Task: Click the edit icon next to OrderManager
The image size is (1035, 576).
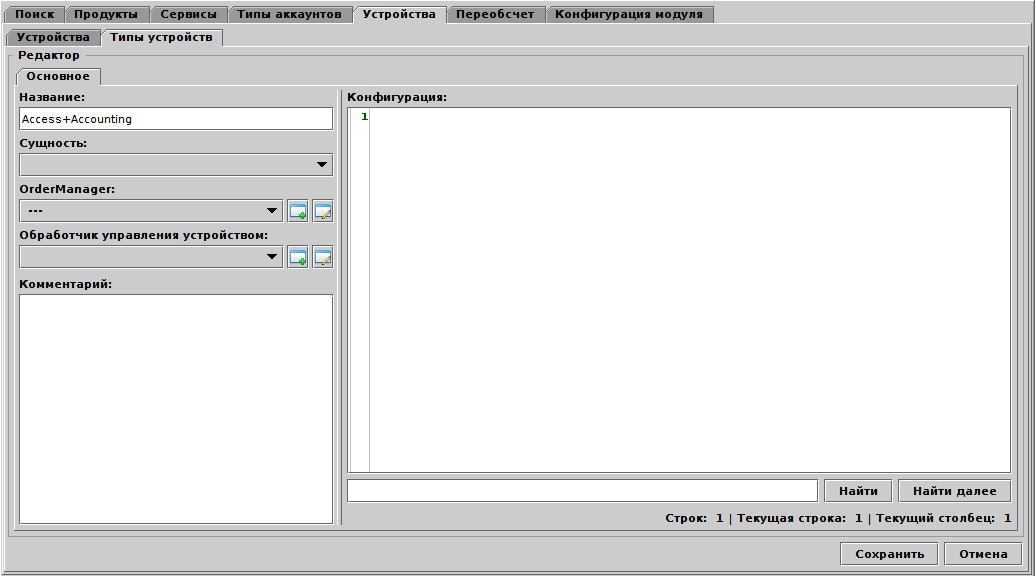Action: pos(322,211)
